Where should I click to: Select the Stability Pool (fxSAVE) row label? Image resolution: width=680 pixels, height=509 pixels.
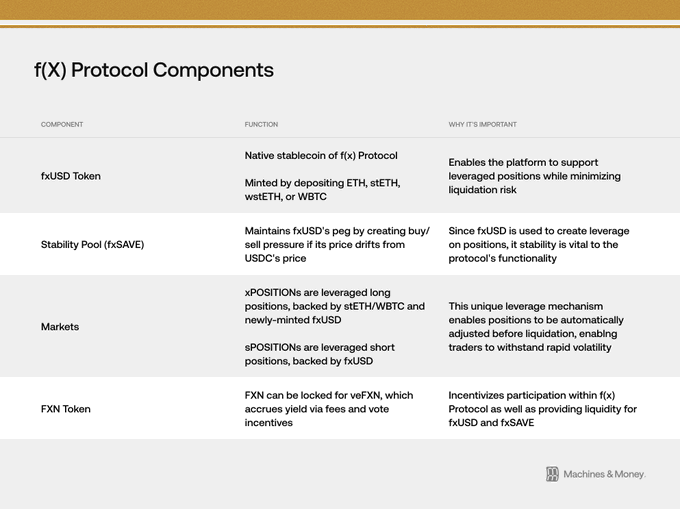point(92,245)
